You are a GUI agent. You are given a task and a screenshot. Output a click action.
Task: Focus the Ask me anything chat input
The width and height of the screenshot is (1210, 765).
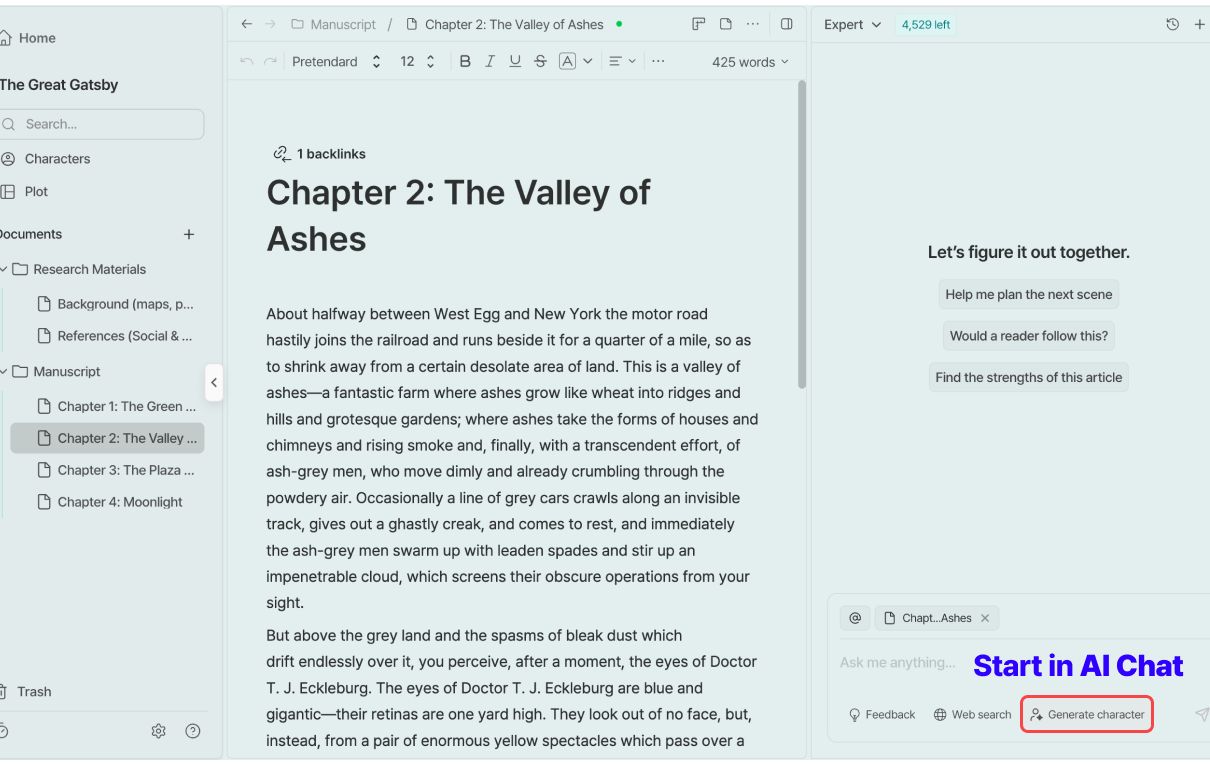(900, 663)
